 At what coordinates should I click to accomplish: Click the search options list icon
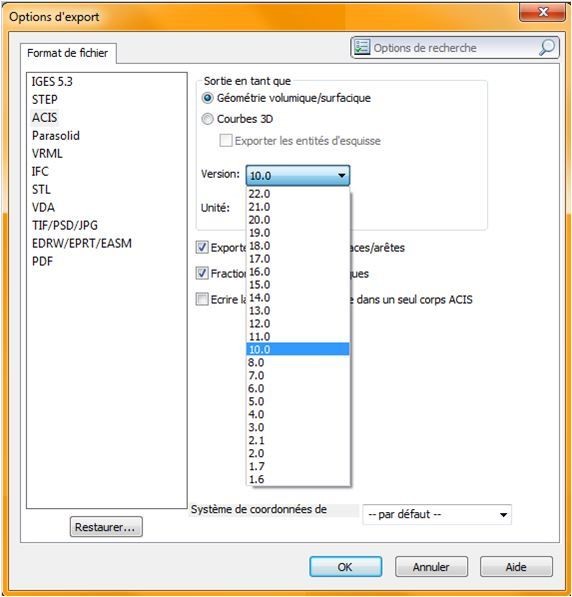(361, 48)
